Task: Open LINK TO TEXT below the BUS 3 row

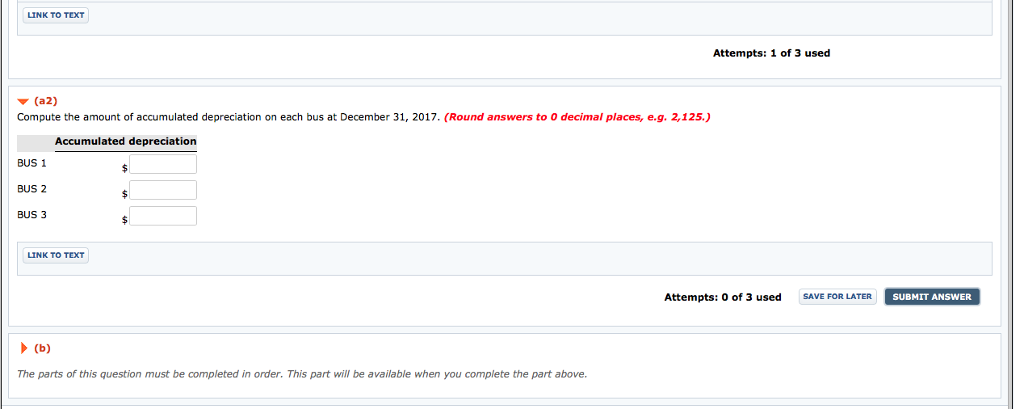Action: [x=56, y=255]
